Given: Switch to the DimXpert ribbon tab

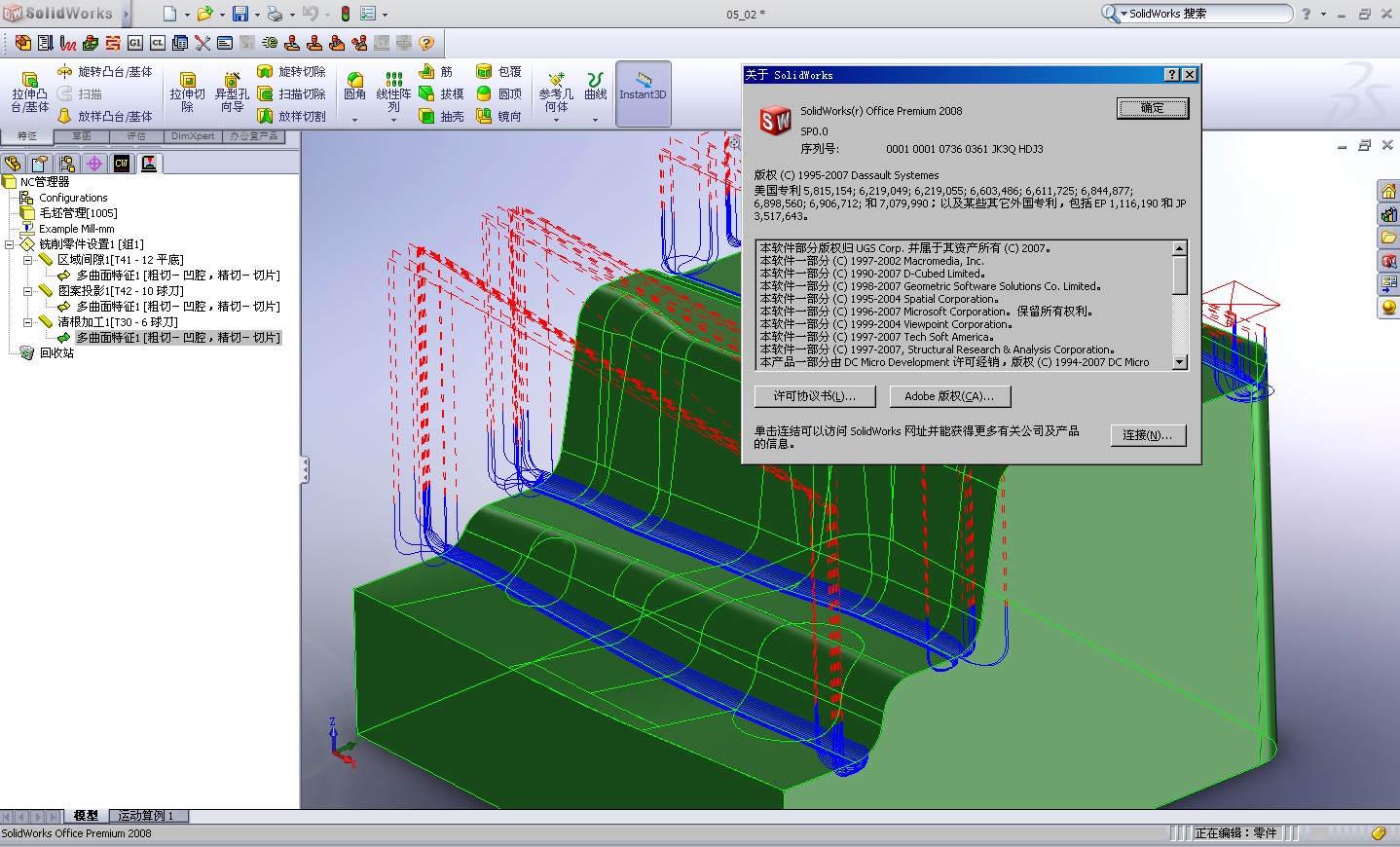Looking at the screenshot, I should pos(193,136).
